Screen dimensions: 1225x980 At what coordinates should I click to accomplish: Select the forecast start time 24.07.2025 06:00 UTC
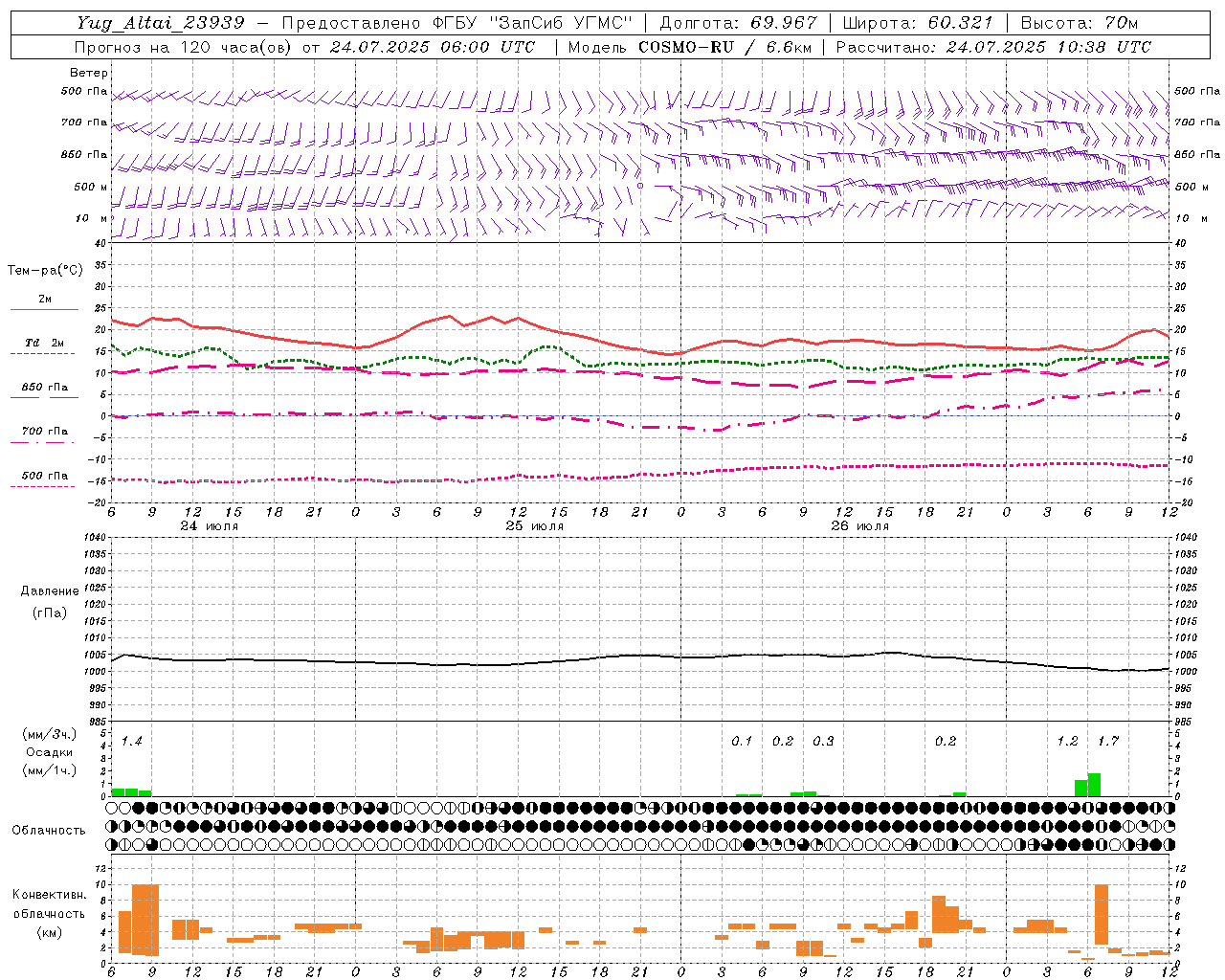tap(433, 47)
